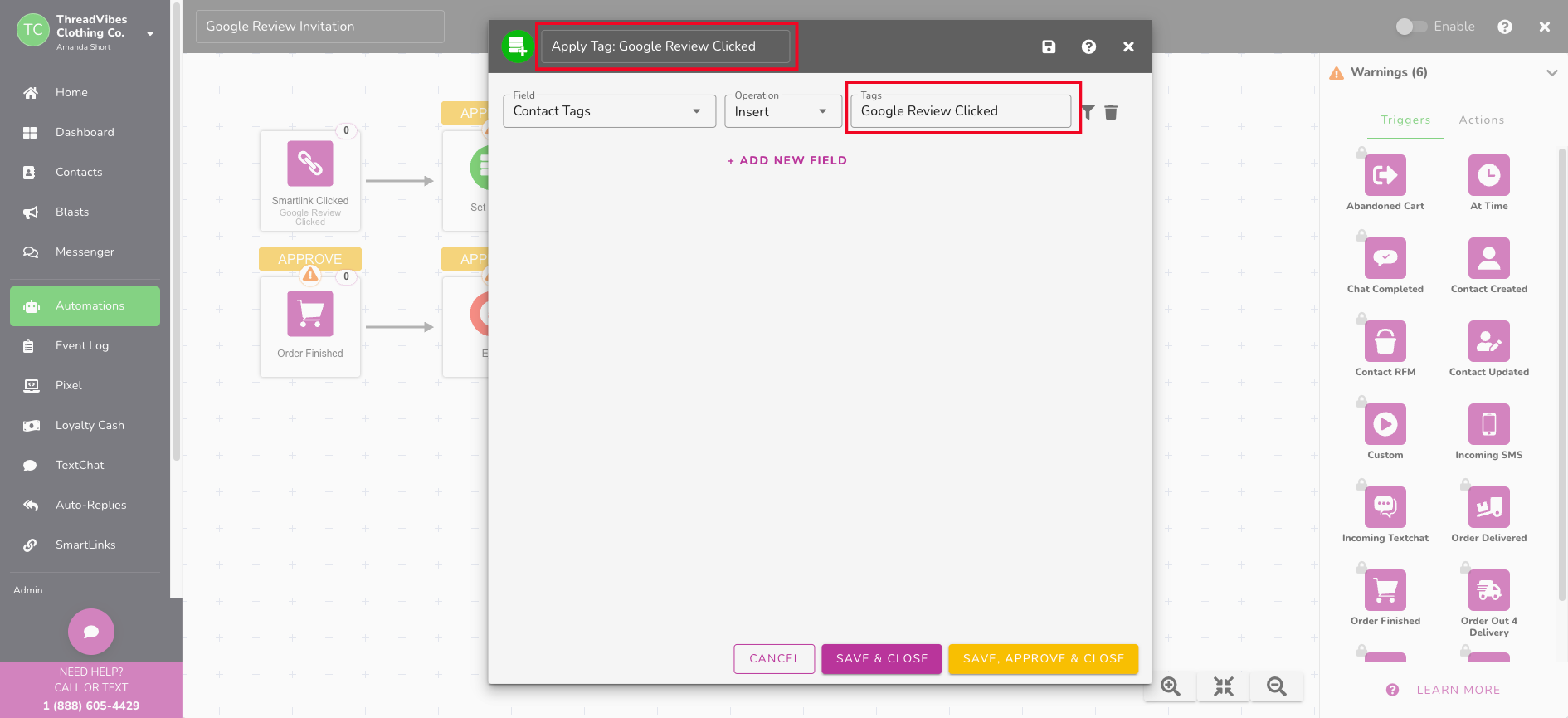The image size is (1568, 718).
Task: Click the APPROVE label above Order Finished node
Action: tap(310, 259)
